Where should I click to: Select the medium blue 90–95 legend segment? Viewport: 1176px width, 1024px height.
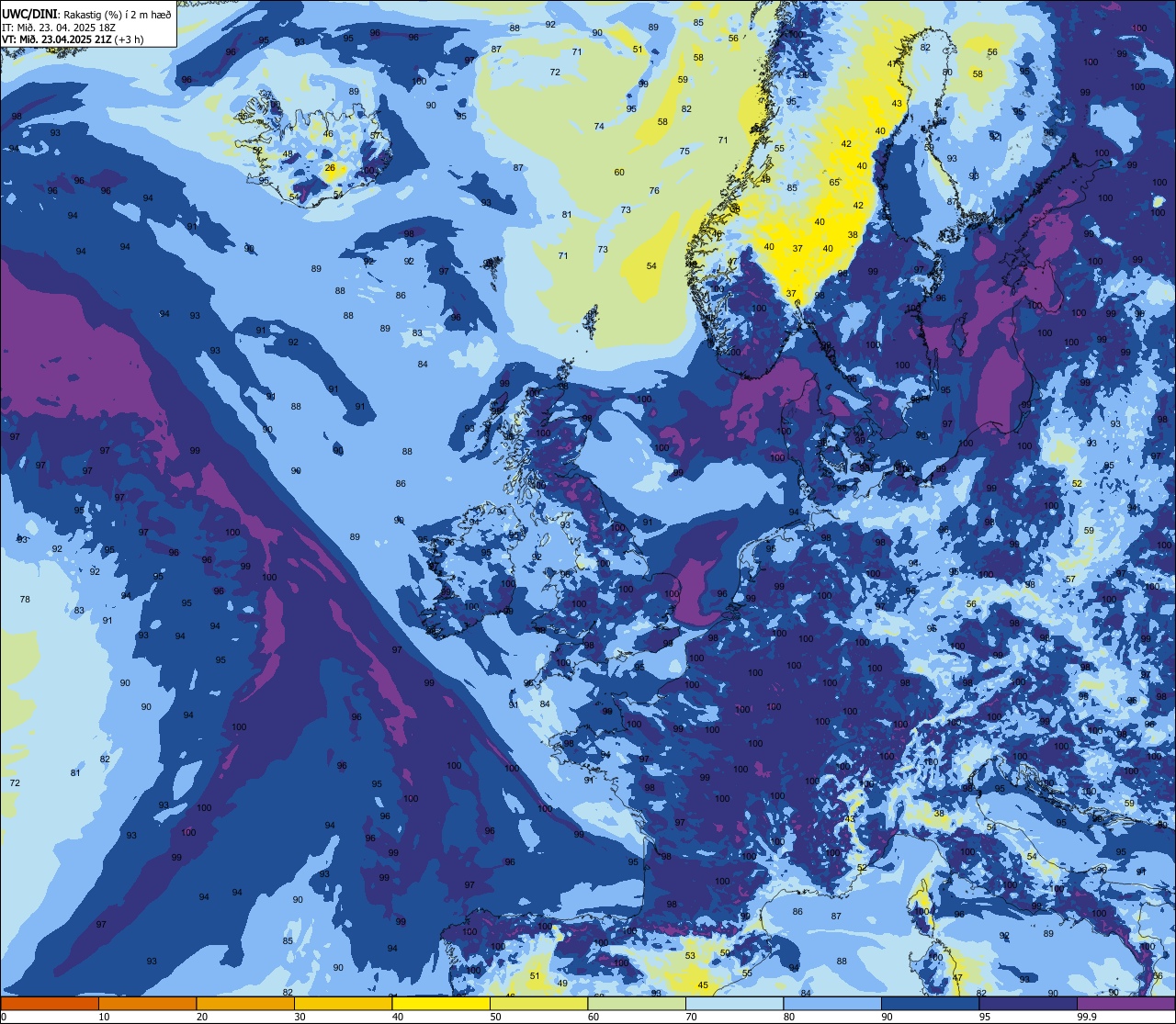click(x=930, y=1003)
